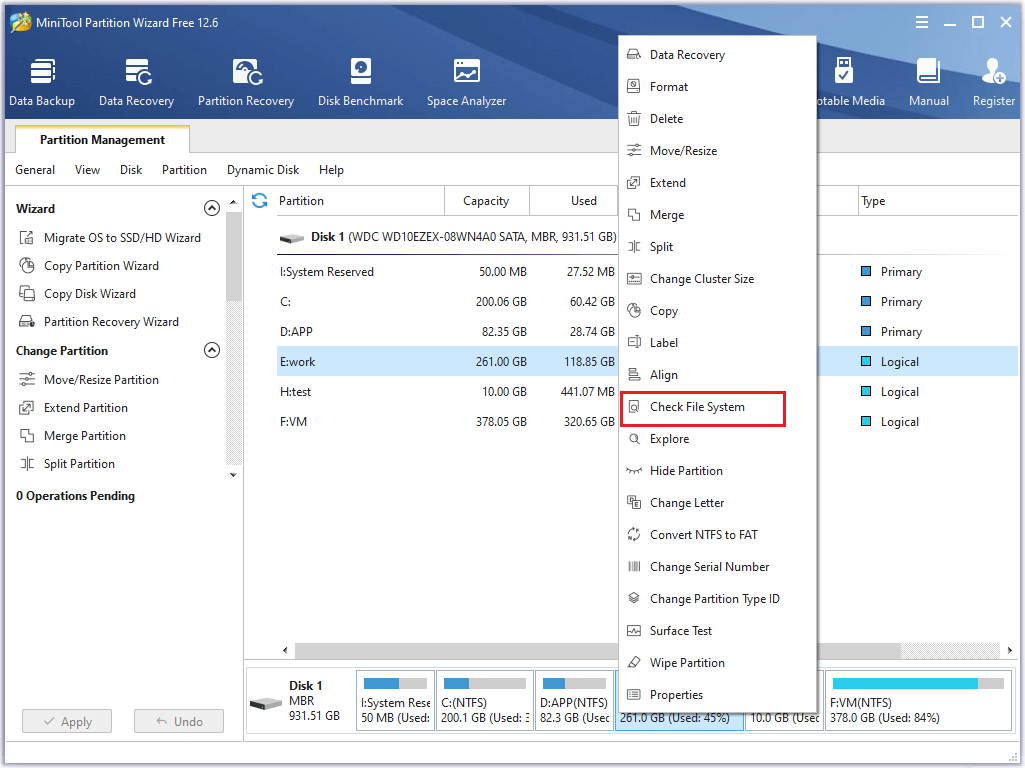Open the Space Analyzer tool
Viewport: 1025px width, 768px height.
coord(466,83)
